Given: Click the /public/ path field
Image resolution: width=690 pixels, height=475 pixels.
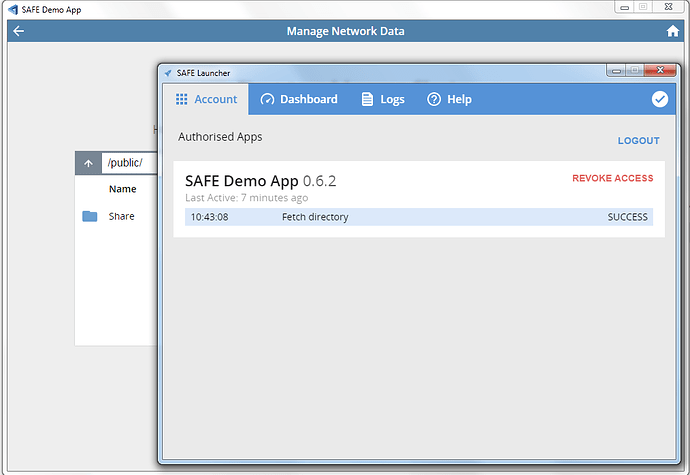Looking at the screenshot, I should click(129, 163).
